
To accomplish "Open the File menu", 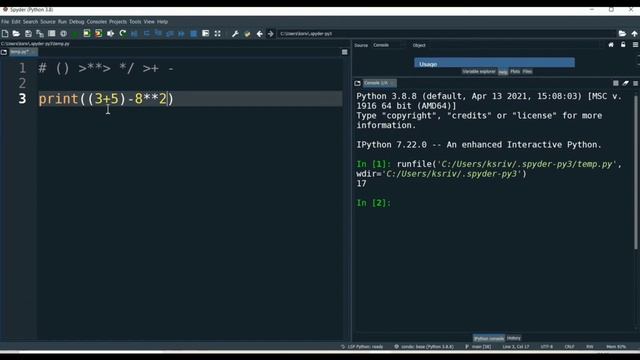I will (x=5, y=22).
